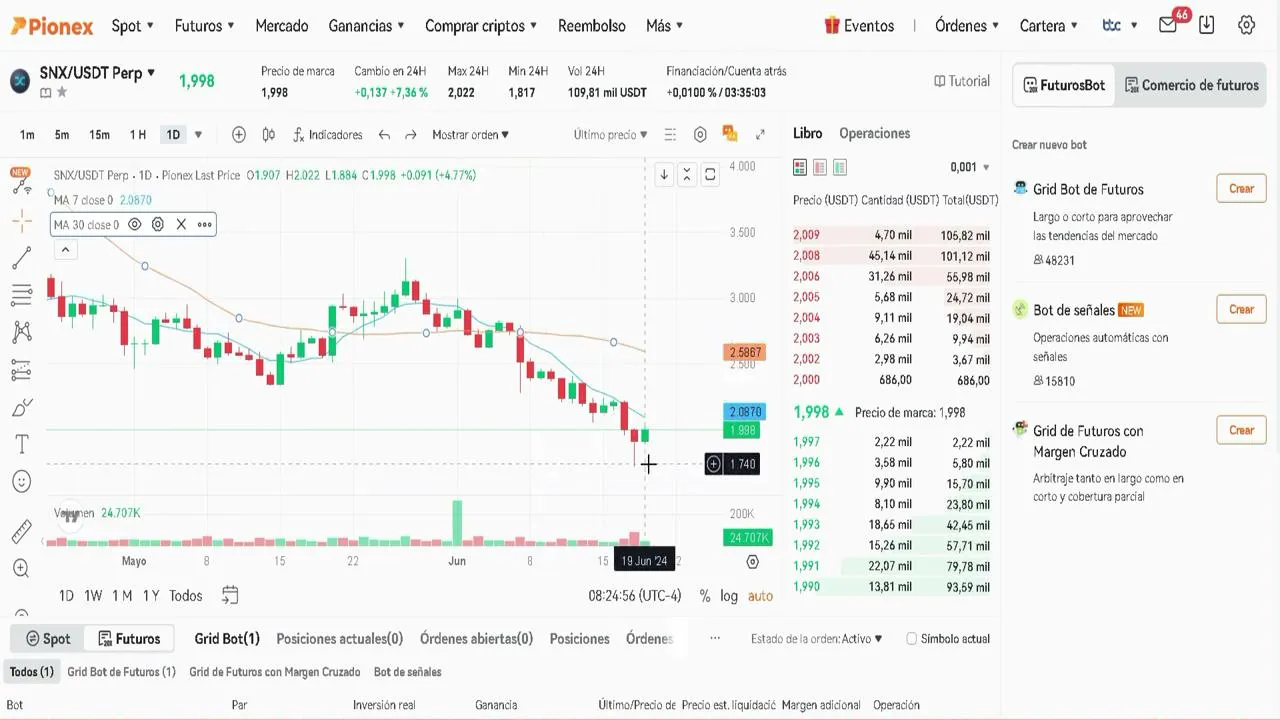Toggle MA 30 indicator visibility
The width and height of the screenshot is (1280, 720).
[x=134, y=225]
